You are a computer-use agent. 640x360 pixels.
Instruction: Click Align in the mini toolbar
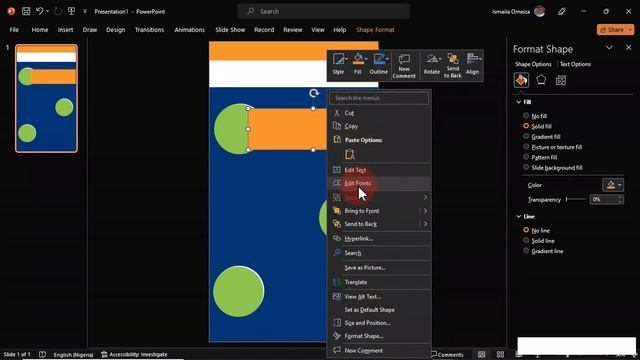[473, 64]
